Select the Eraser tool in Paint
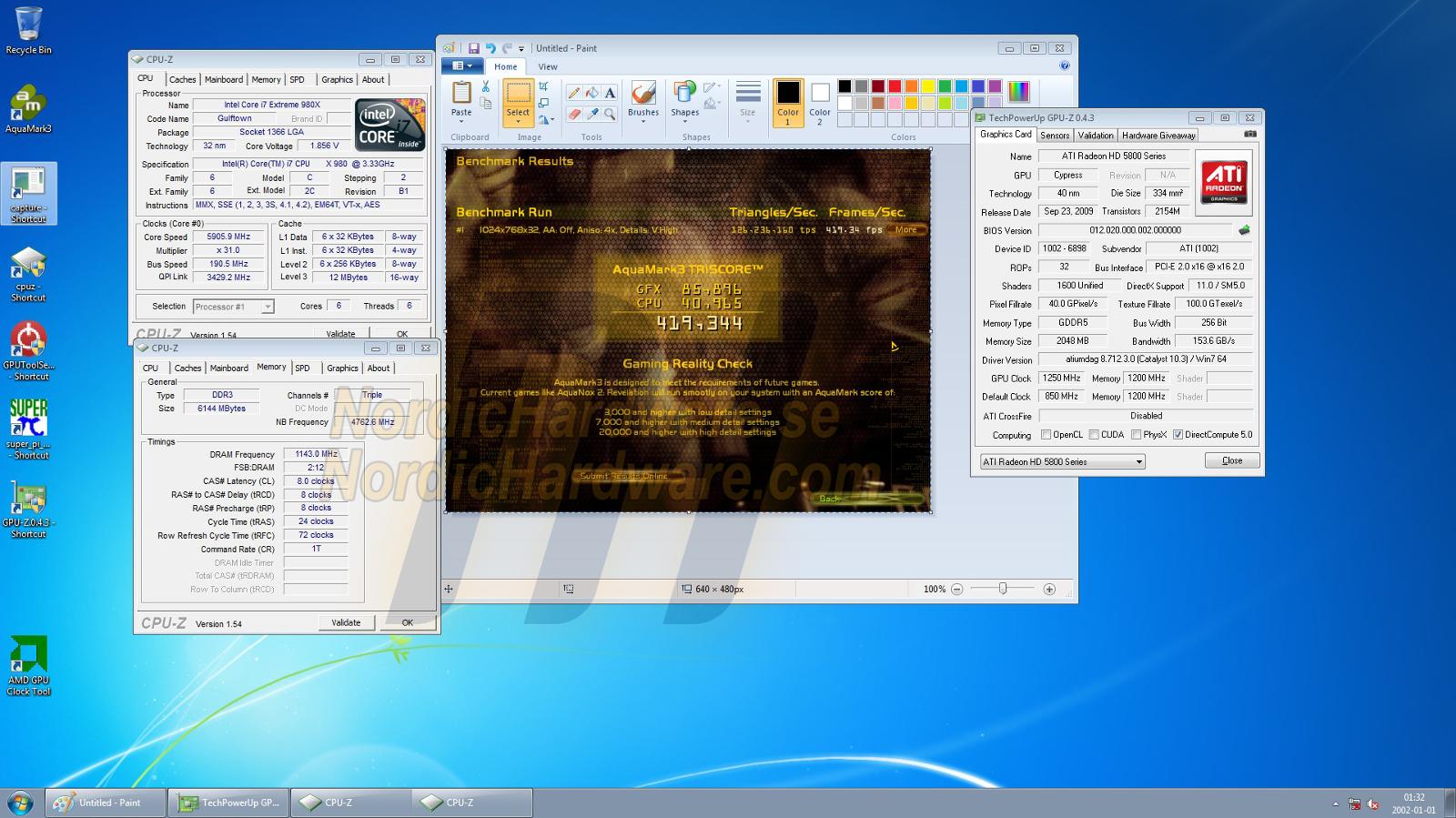 point(573,115)
